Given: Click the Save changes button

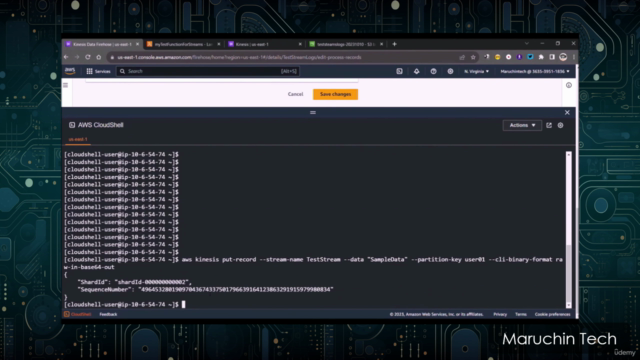Looking at the screenshot, I should (x=336, y=94).
